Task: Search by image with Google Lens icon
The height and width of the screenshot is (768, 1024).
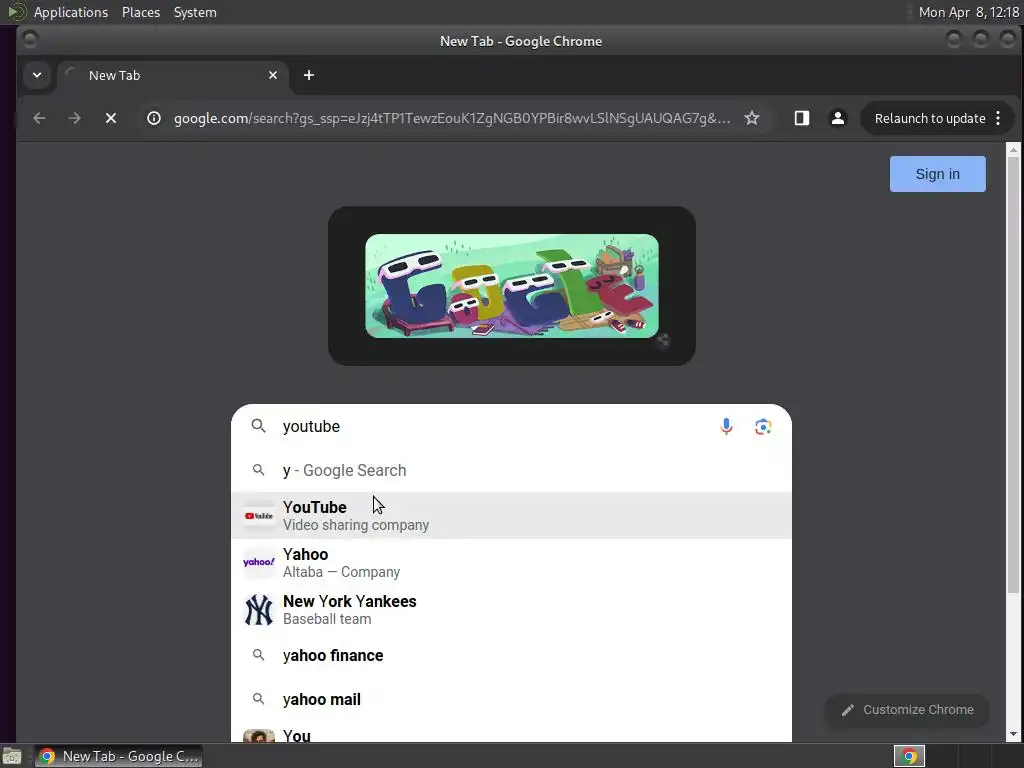Action: pos(763,426)
